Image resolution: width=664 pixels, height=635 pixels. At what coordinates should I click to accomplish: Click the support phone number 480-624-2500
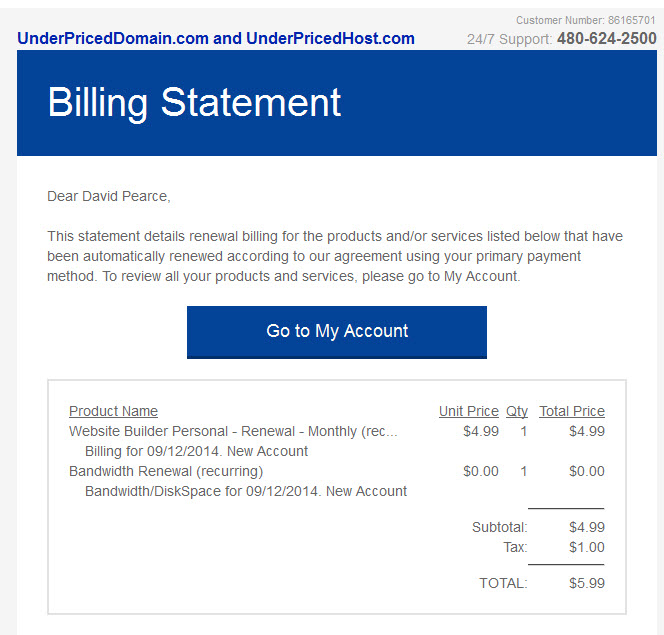point(606,39)
